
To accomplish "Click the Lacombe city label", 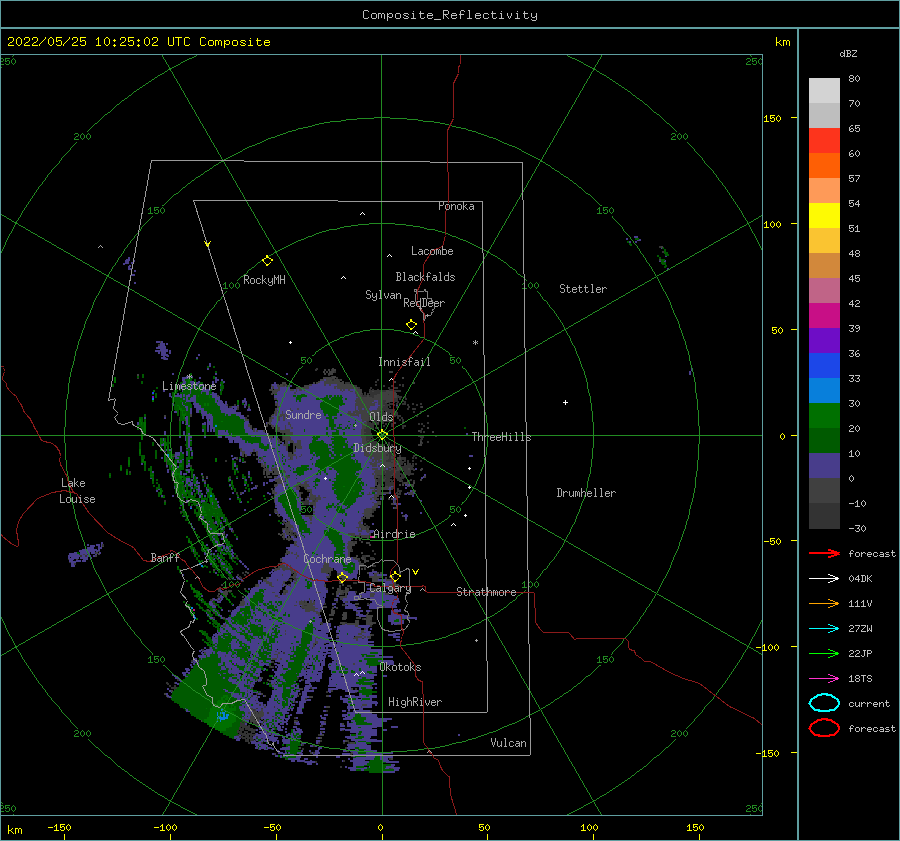I will [x=432, y=251].
